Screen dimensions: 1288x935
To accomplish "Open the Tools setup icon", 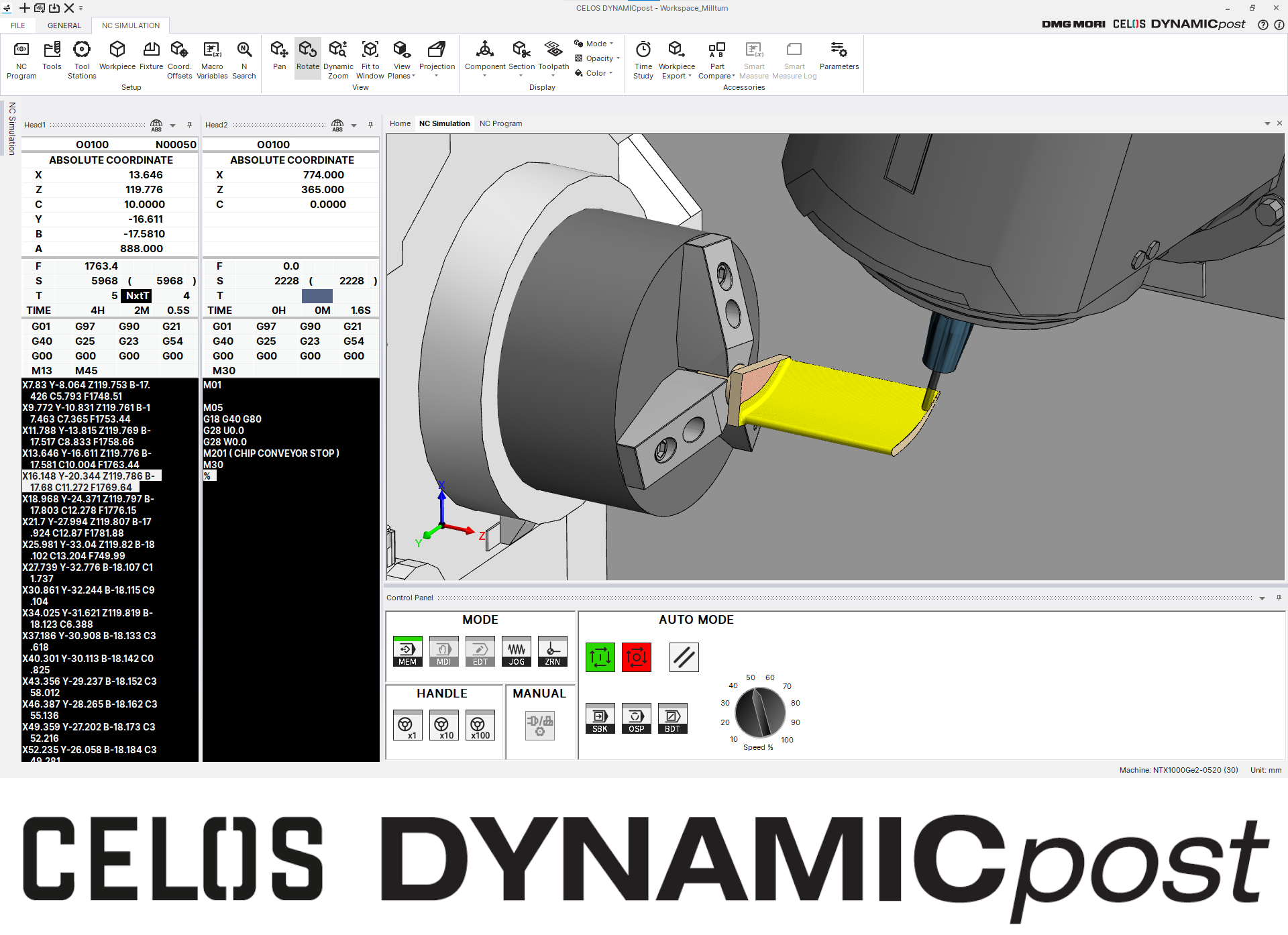I will pos(52,55).
